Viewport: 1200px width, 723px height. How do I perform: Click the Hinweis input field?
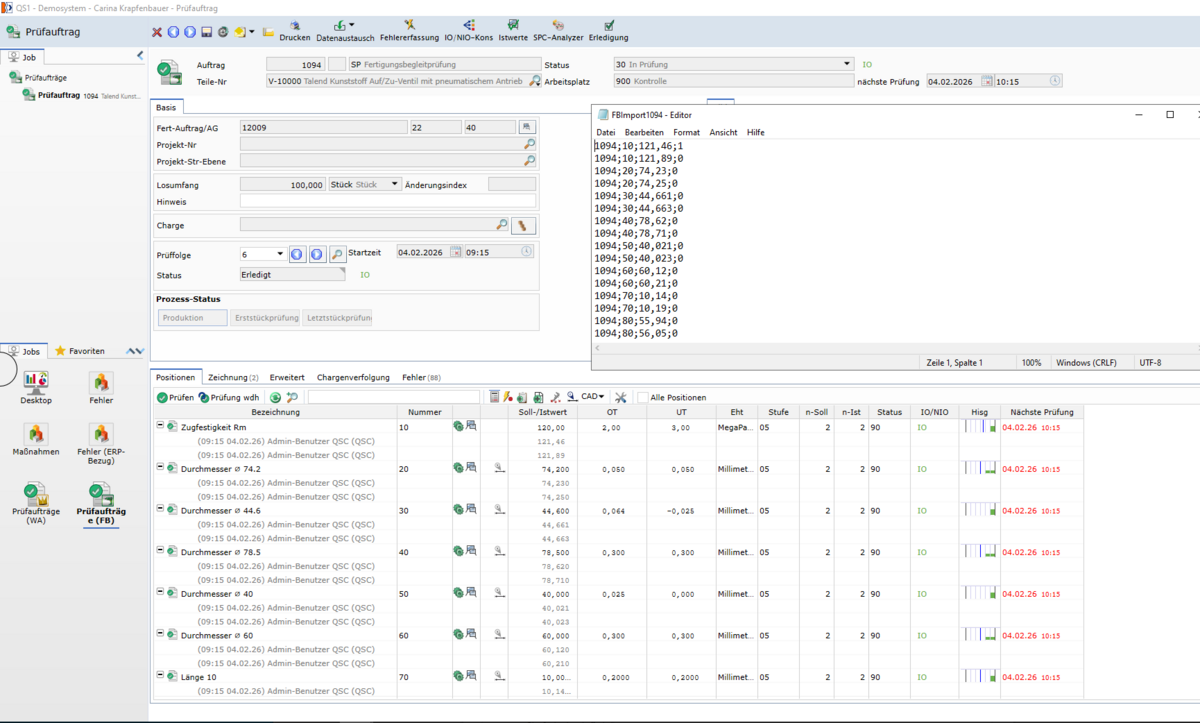tap(389, 201)
